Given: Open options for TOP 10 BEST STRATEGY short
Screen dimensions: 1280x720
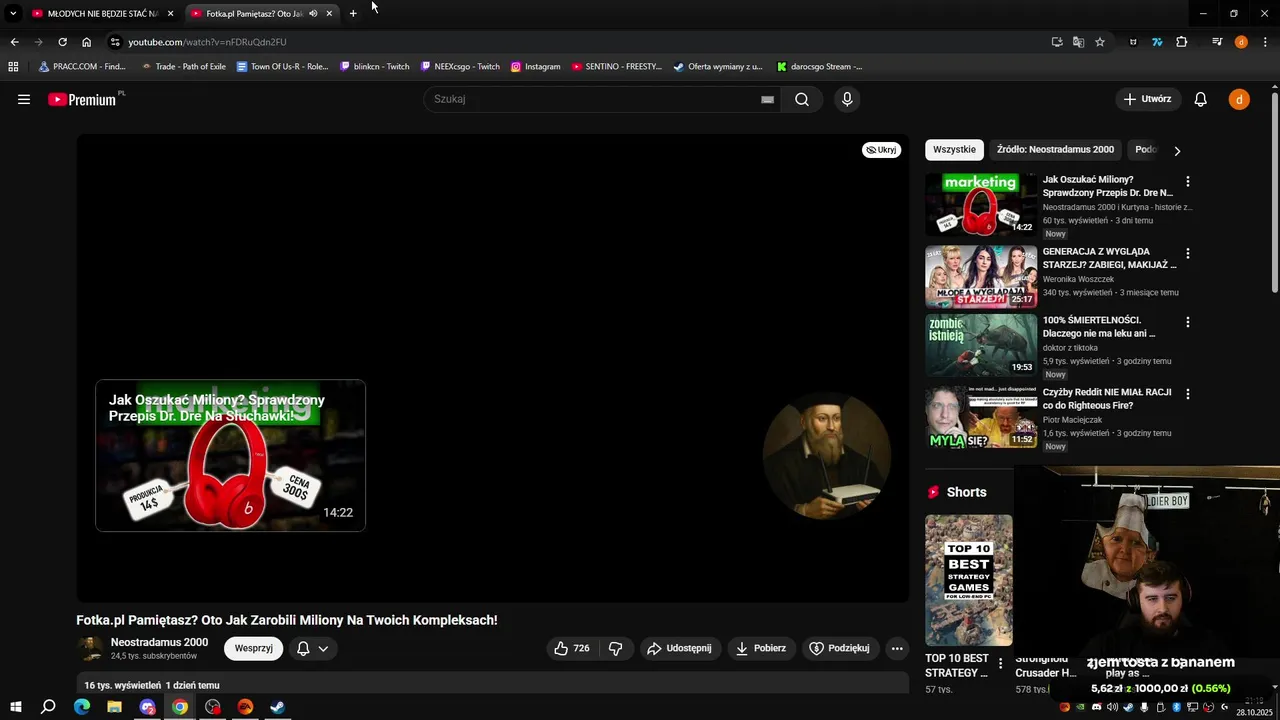Looking at the screenshot, I should click(1001, 663).
